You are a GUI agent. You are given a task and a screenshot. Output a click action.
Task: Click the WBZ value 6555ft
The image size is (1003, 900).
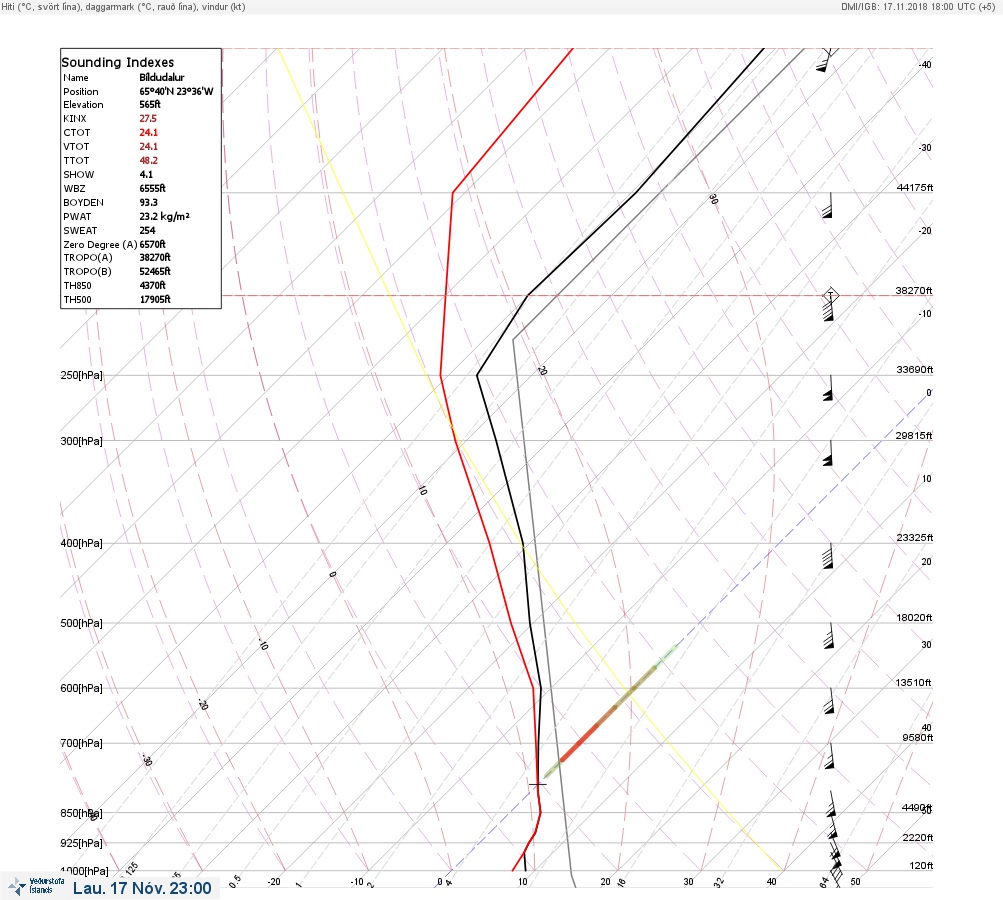click(x=152, y=189)
